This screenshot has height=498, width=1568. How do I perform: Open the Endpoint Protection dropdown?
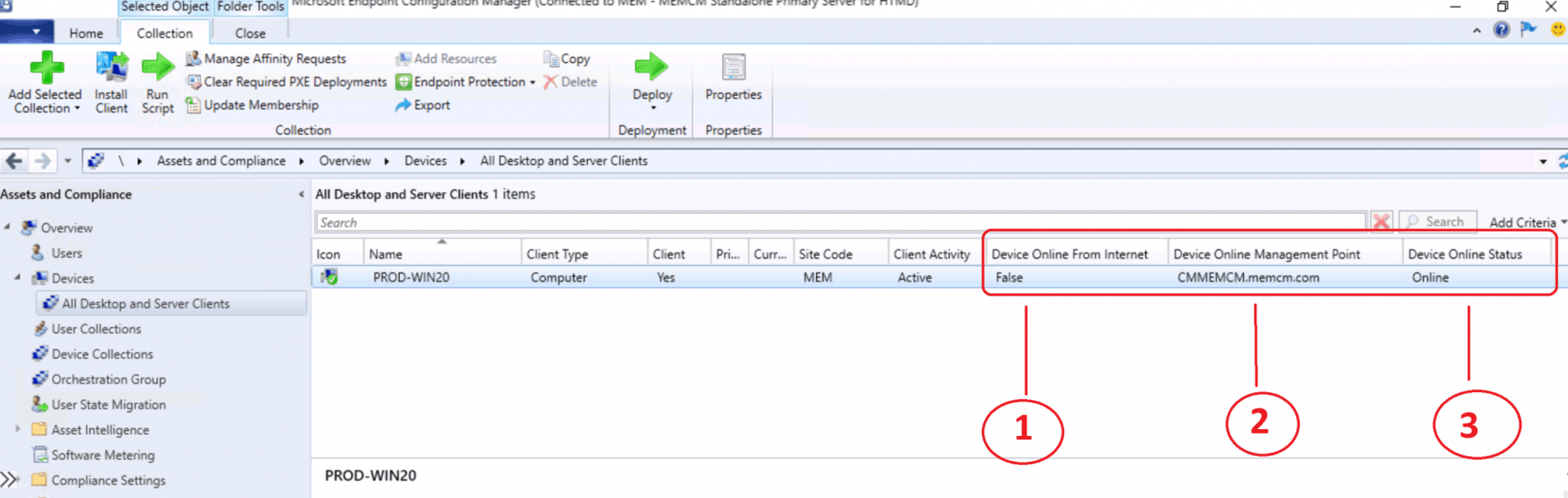(x=466, y=82)
